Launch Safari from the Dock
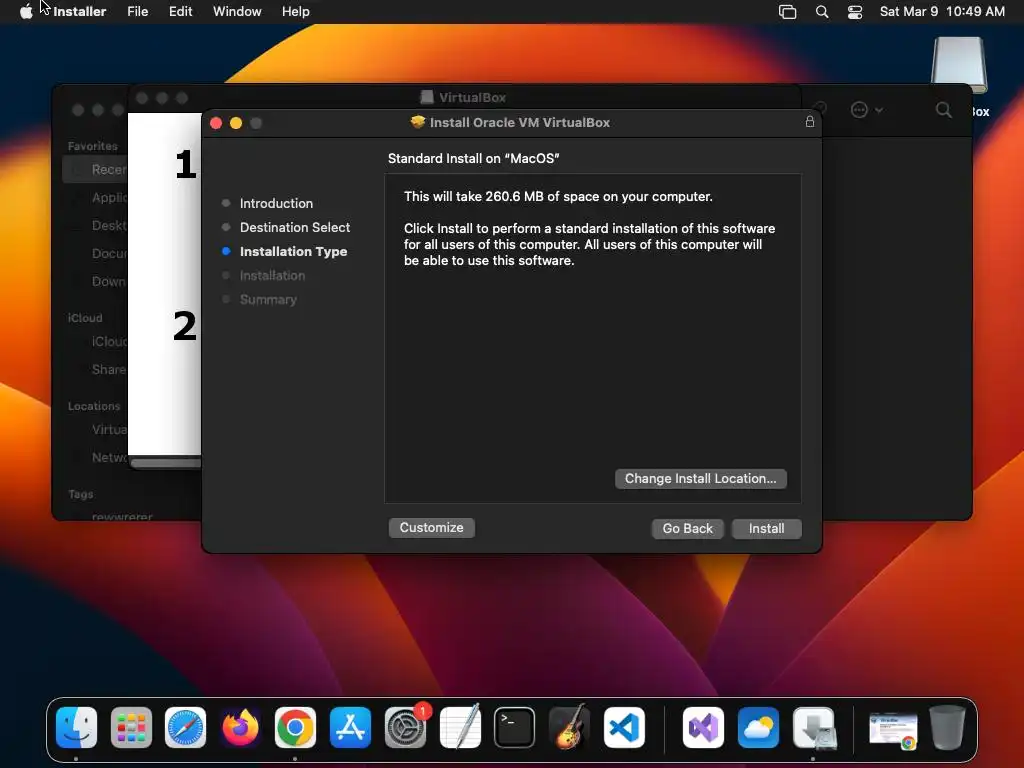Viewport: 1024px width, 768px height. (x=185, y=728)
